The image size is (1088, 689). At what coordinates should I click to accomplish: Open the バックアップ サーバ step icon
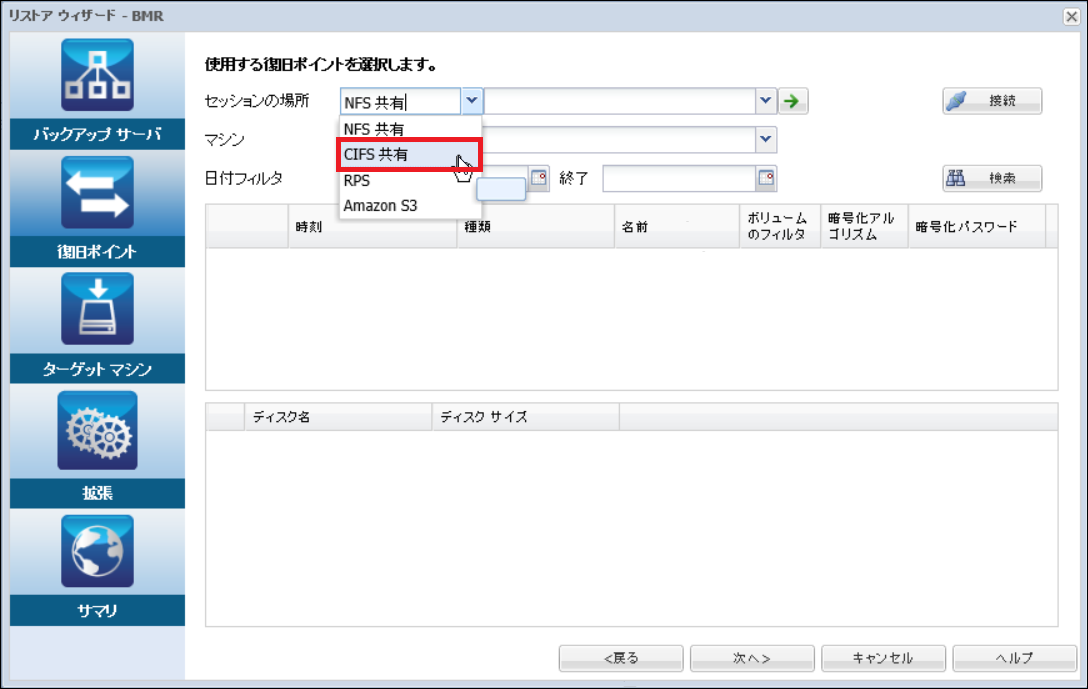tap(97, 75)
